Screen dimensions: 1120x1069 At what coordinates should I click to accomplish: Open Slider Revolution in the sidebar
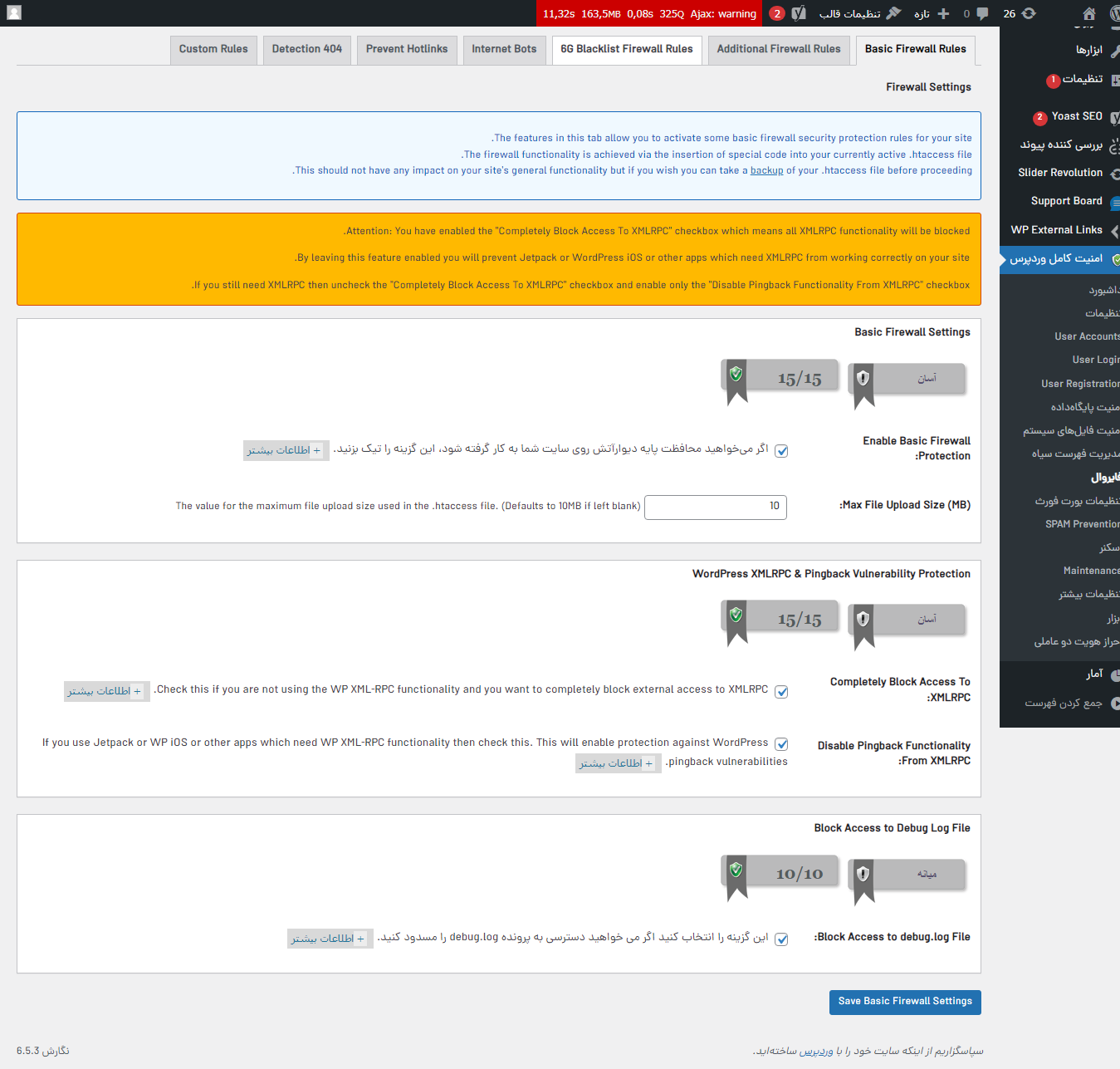coord(1060,173)
